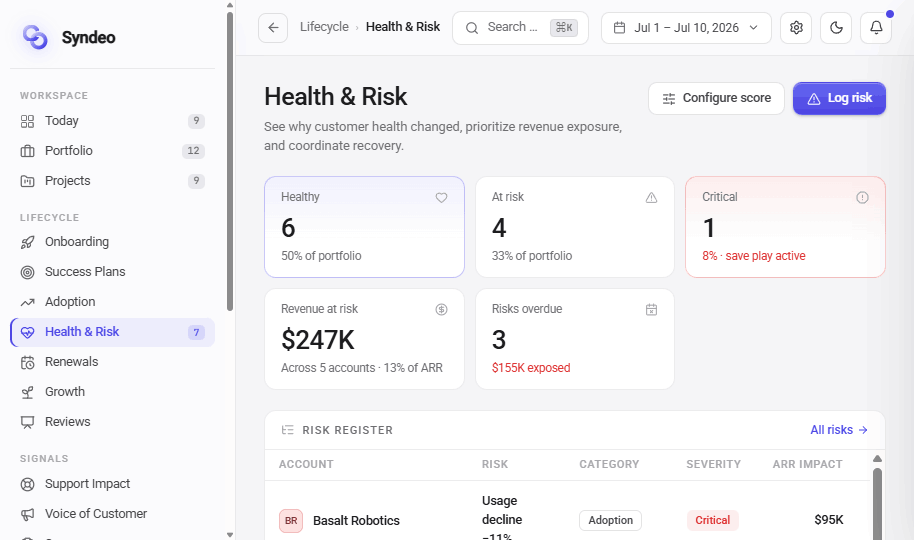Open Today in the sidebar
Image resolution: width=914 pixels, height=540 pixels.
click(x=113, y=121)
